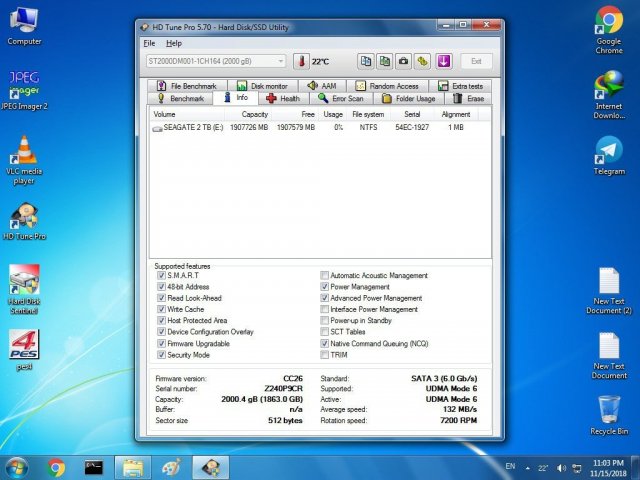Open VLC media player desktop icon
The height and width of the screenshot is (480, 640).
pos(23,158)
